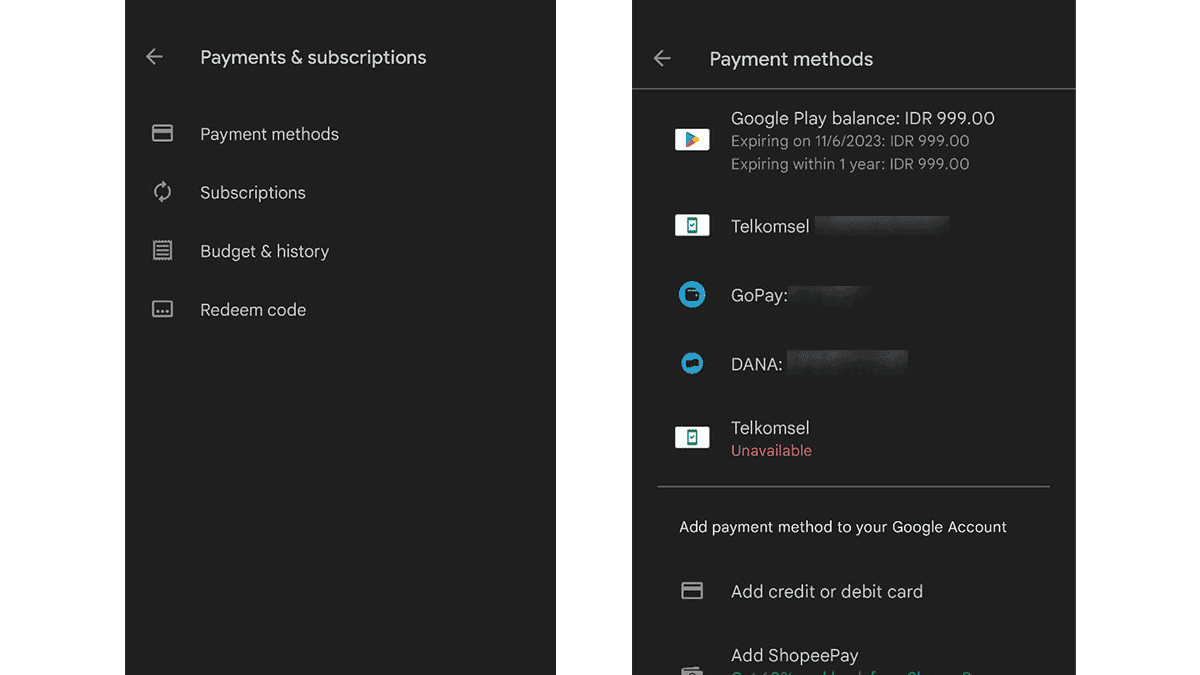Screen dimensions: 1200x675
Task: Click the unavailable Telkomsel carrier icon
Action: point(692,437)
